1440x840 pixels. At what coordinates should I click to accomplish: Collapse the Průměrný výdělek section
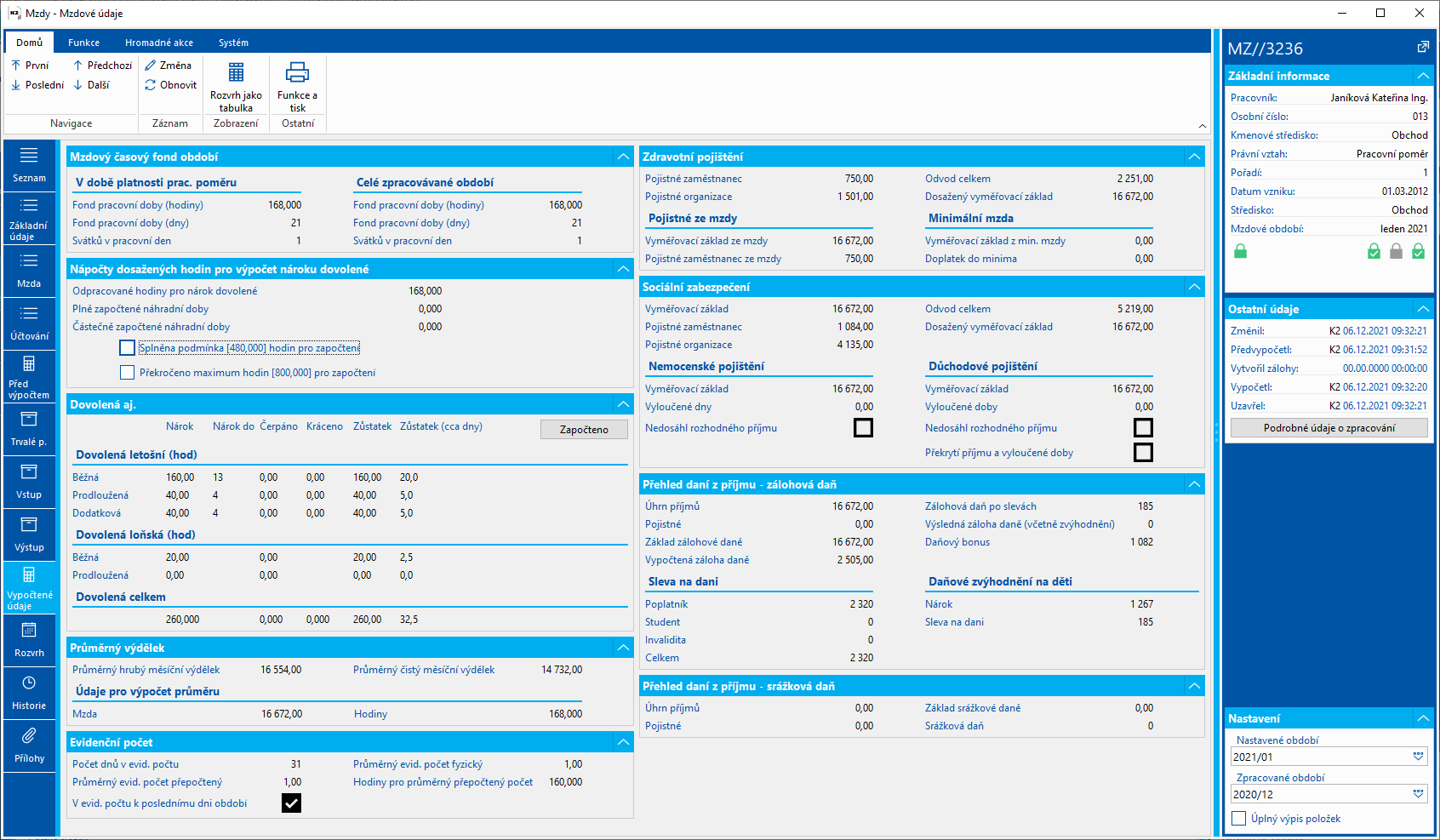[623, 648]
